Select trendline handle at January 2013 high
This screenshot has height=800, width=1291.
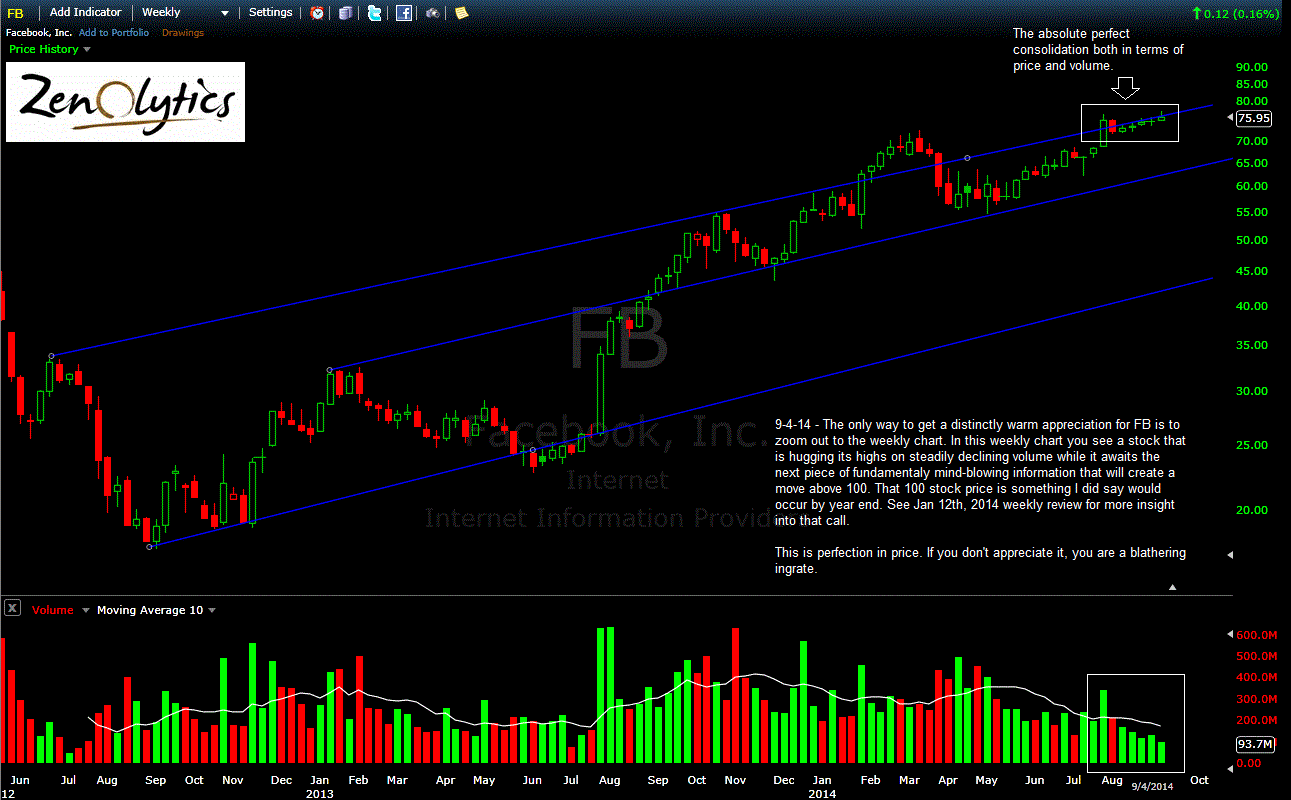click(330, 370)
